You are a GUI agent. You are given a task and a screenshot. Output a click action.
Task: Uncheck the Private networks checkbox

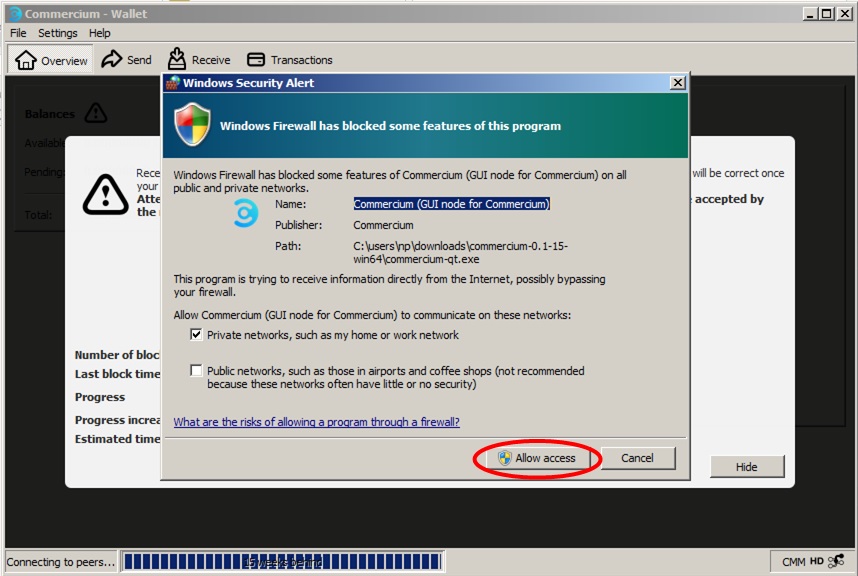click(196, 334)
